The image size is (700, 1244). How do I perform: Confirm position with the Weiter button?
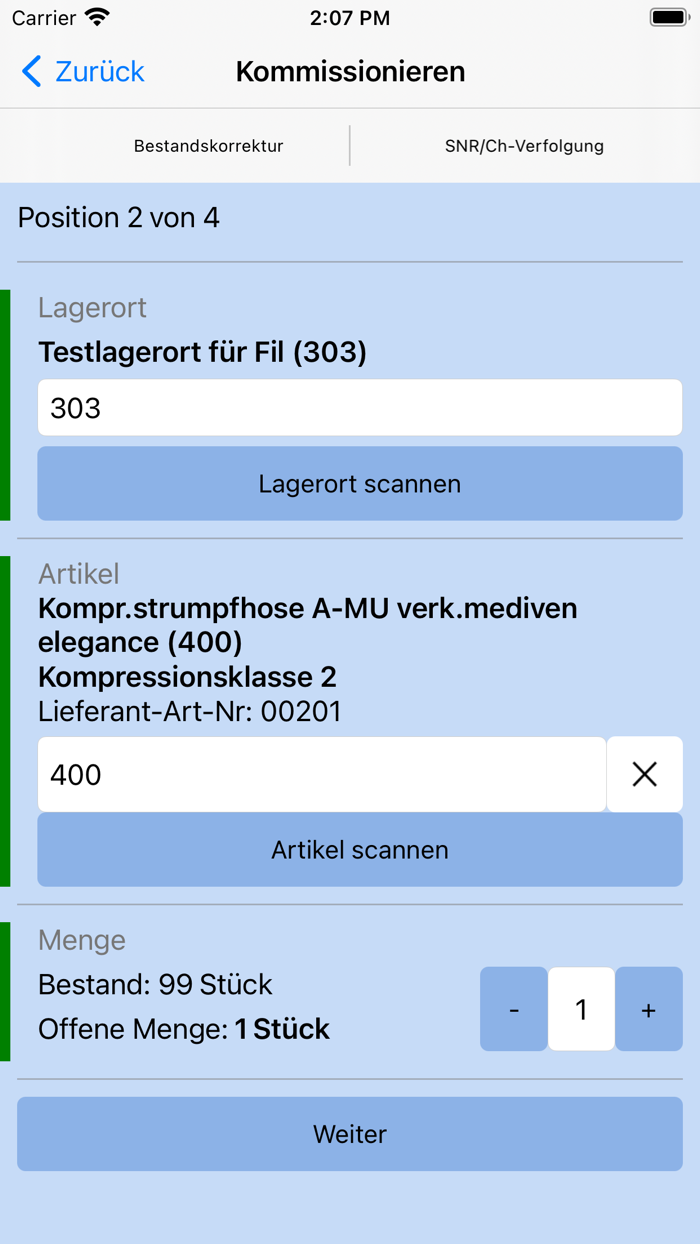pos(350,1134)
